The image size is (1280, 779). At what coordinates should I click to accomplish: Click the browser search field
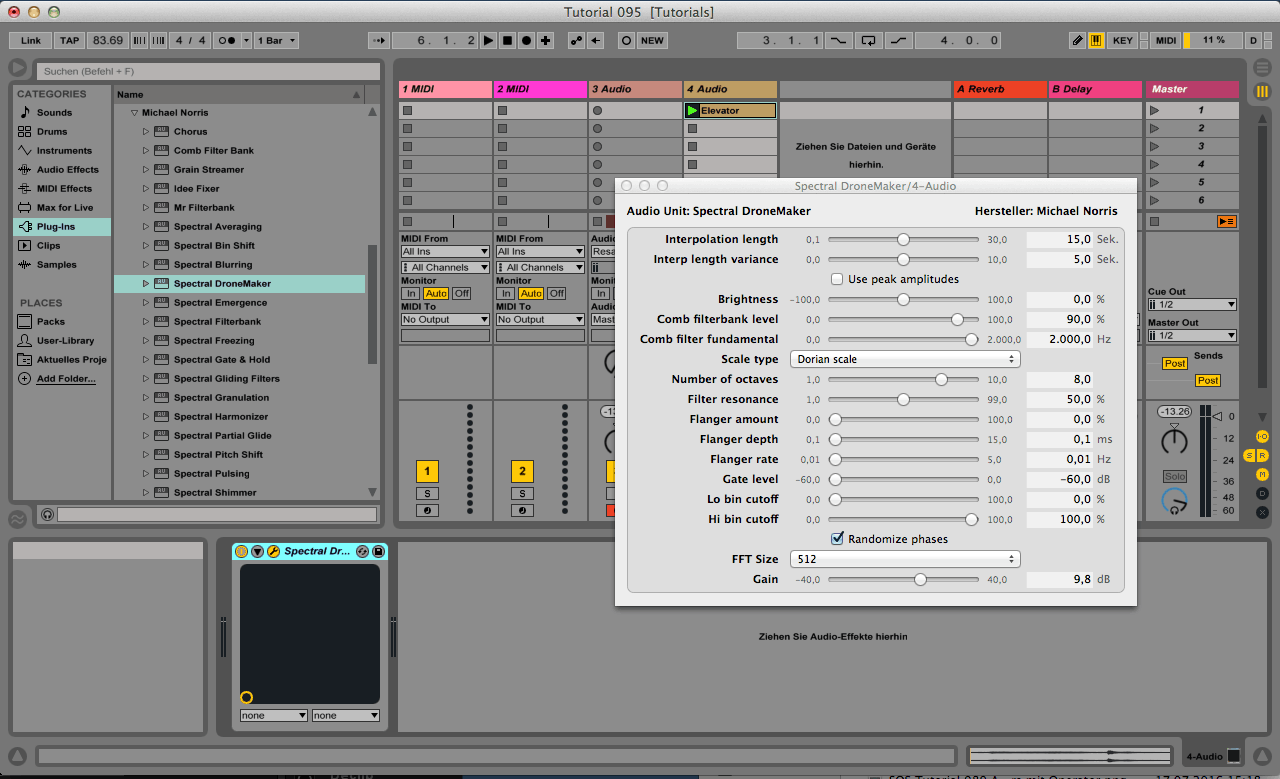pos(208,72)
